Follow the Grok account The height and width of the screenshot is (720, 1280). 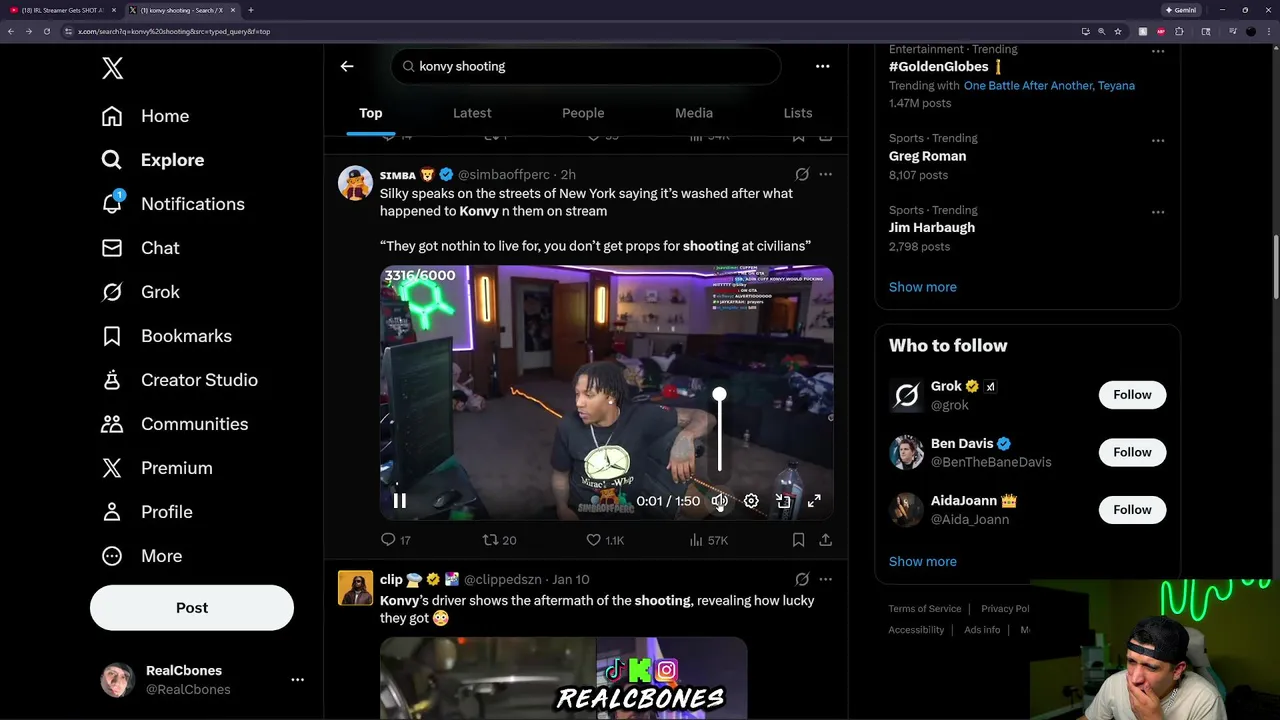tap(1132, 395)
